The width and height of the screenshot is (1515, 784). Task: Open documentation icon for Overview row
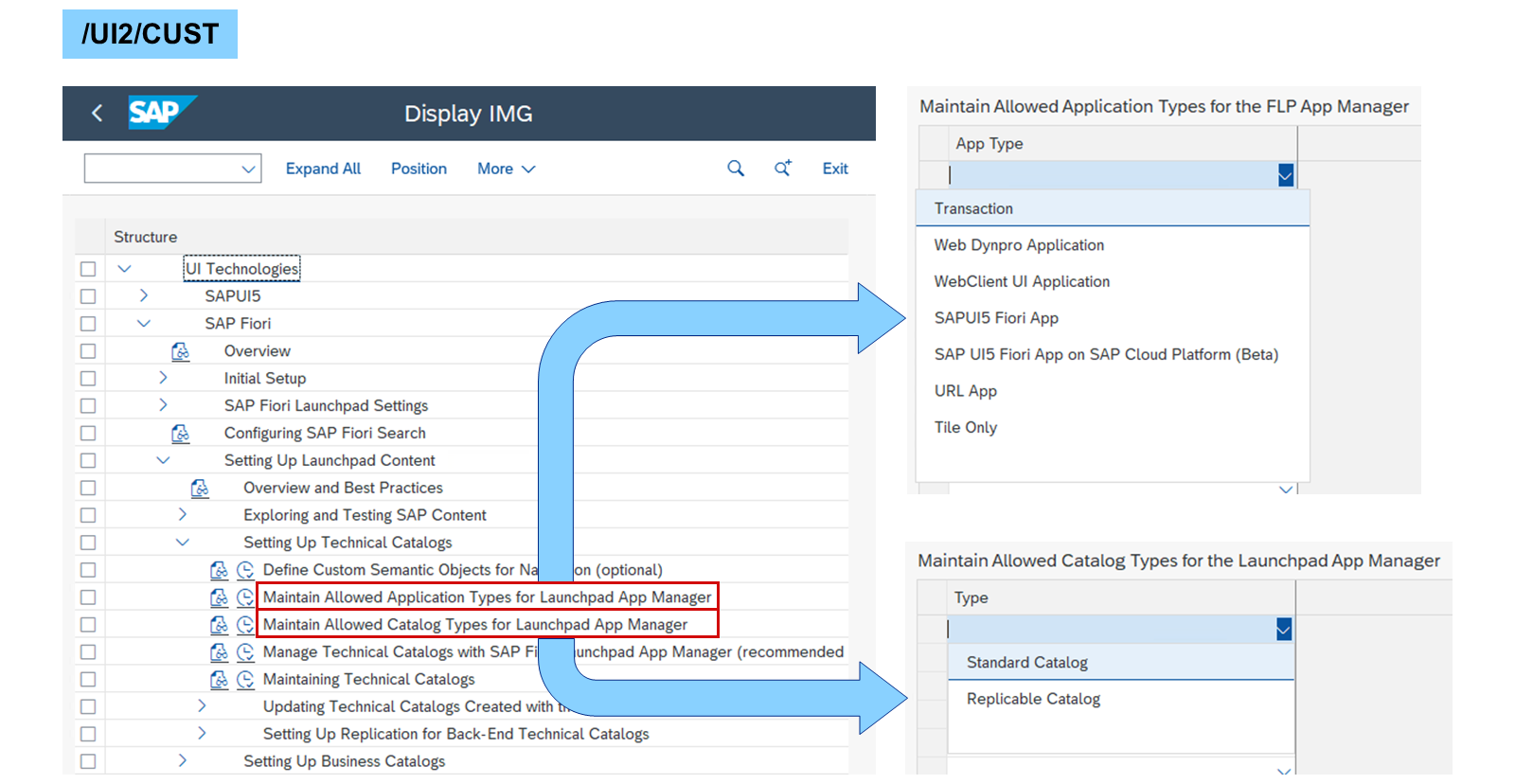coord(180,351)
